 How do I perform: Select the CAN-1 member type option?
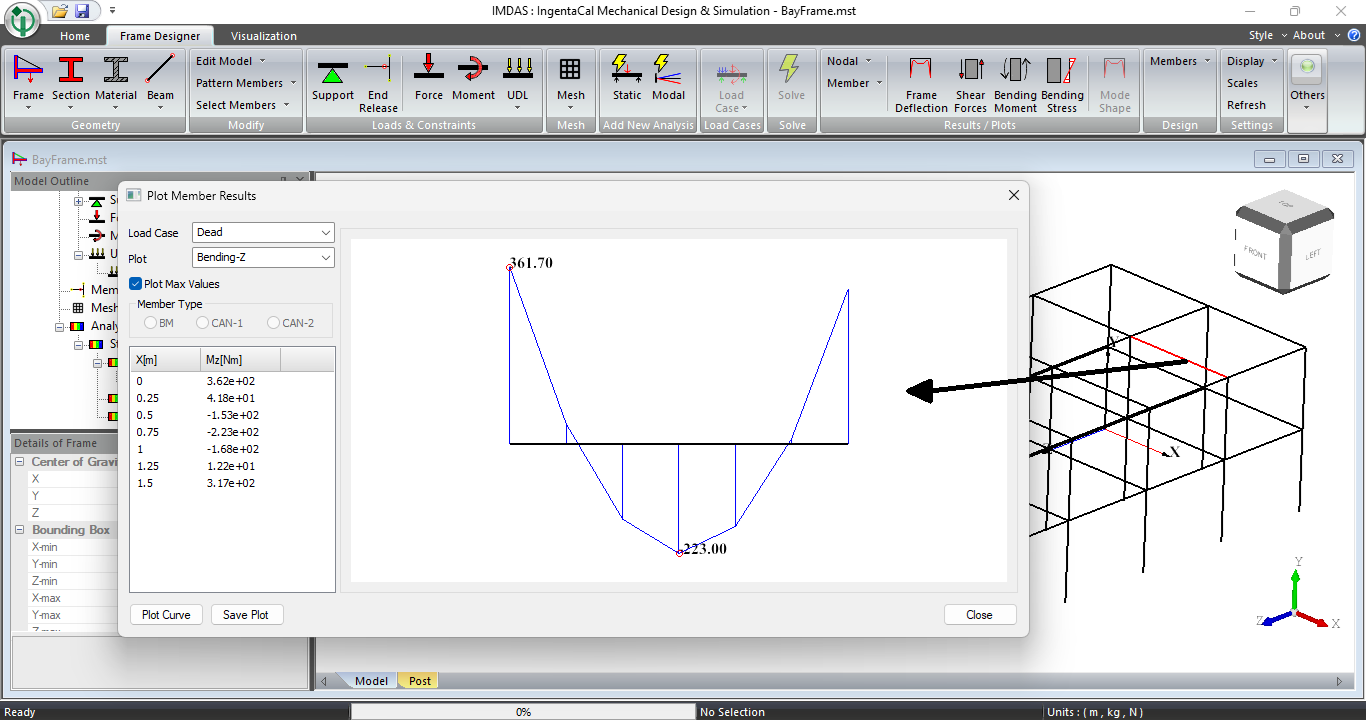(x=203, y=323)
